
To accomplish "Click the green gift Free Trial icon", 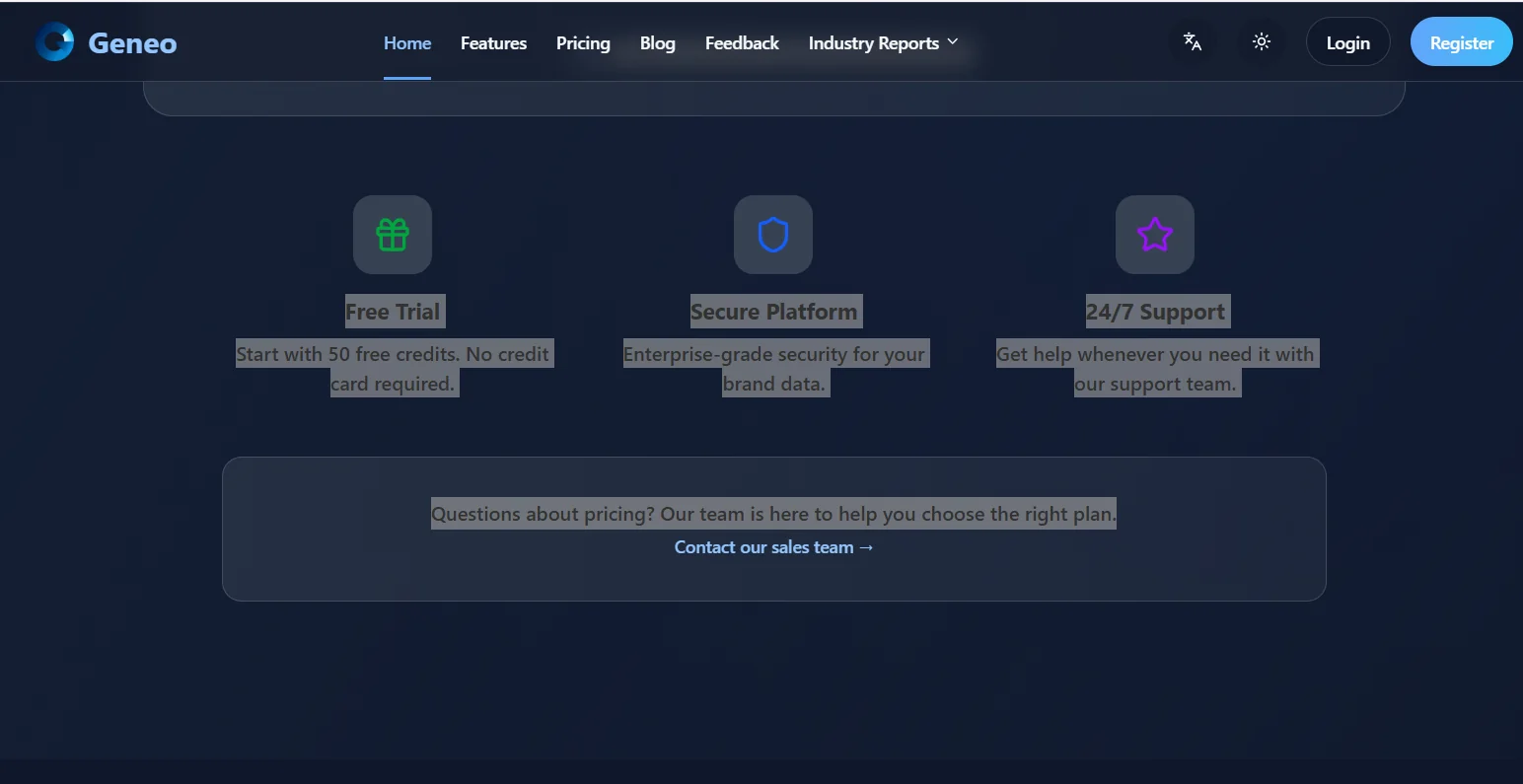I will [x=393, y=235].
